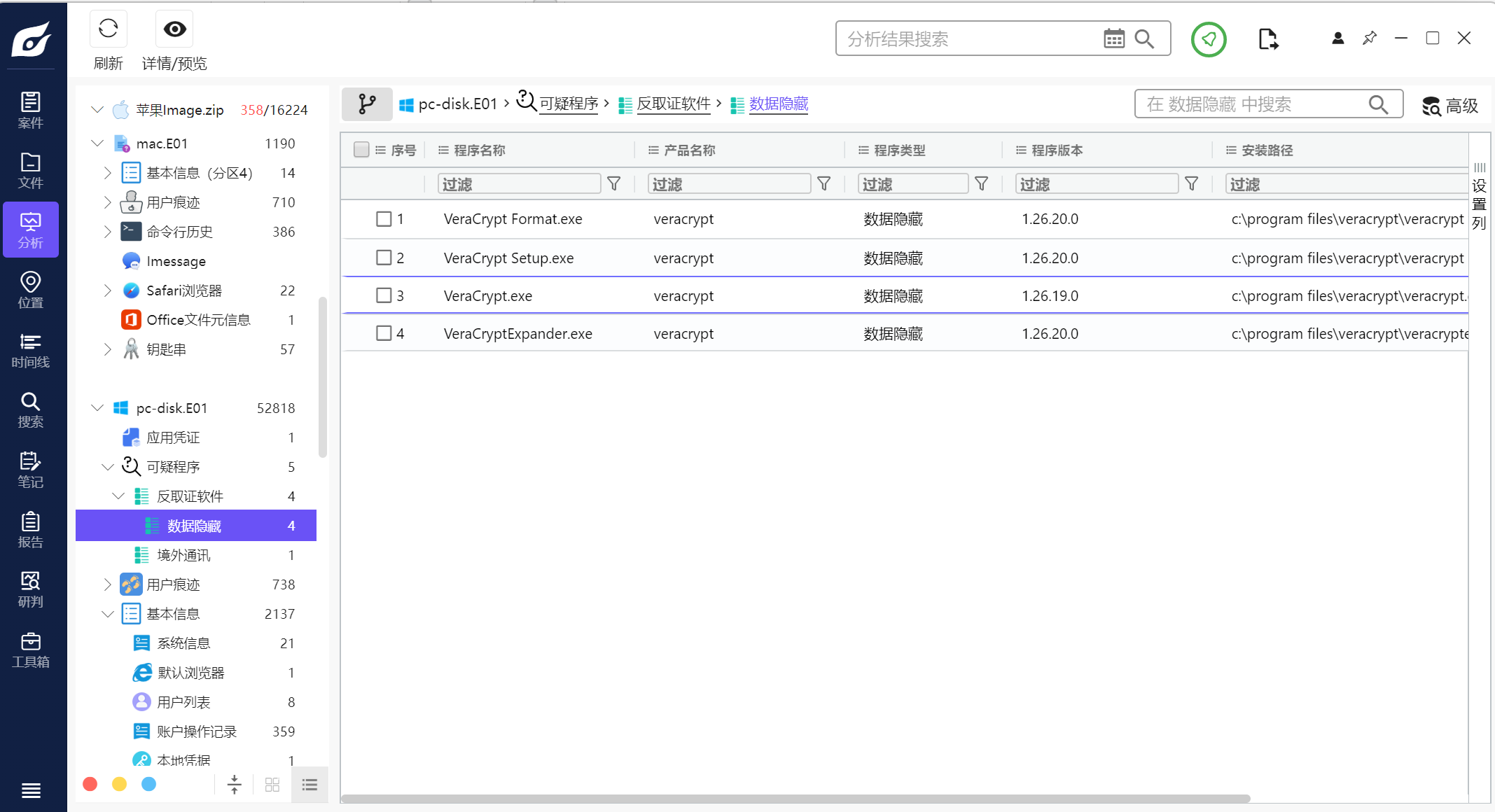Open the 文件 sidebar section

31,170
